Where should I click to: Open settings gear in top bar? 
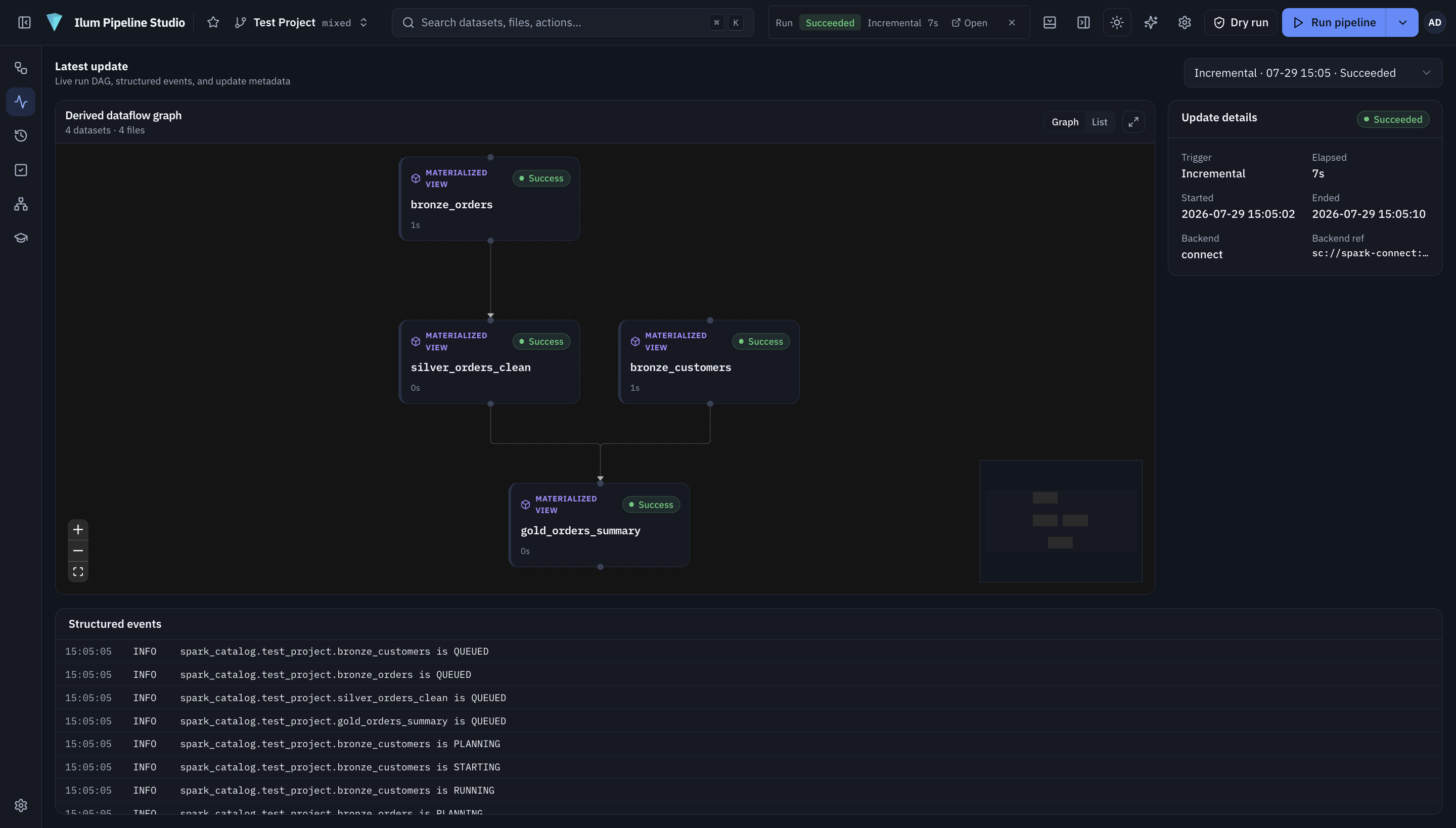coord(1185,22)
